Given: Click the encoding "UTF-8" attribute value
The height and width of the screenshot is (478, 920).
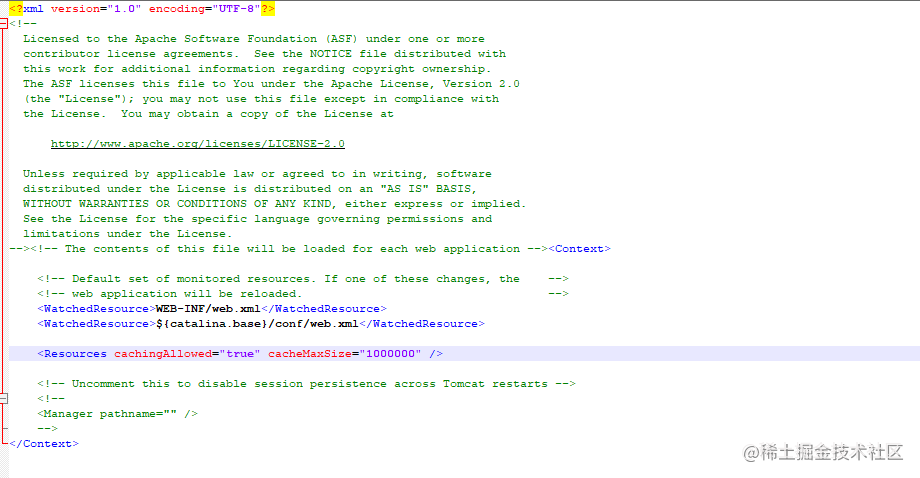Looking at the screenshot, I should pos(236,9).
